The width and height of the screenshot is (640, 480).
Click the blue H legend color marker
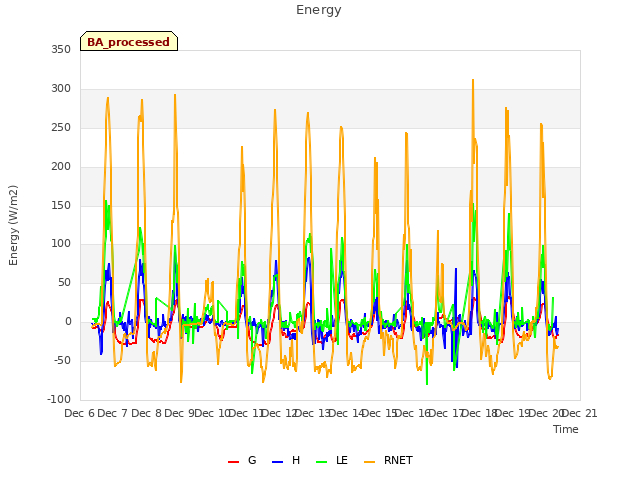click(277, 462)
